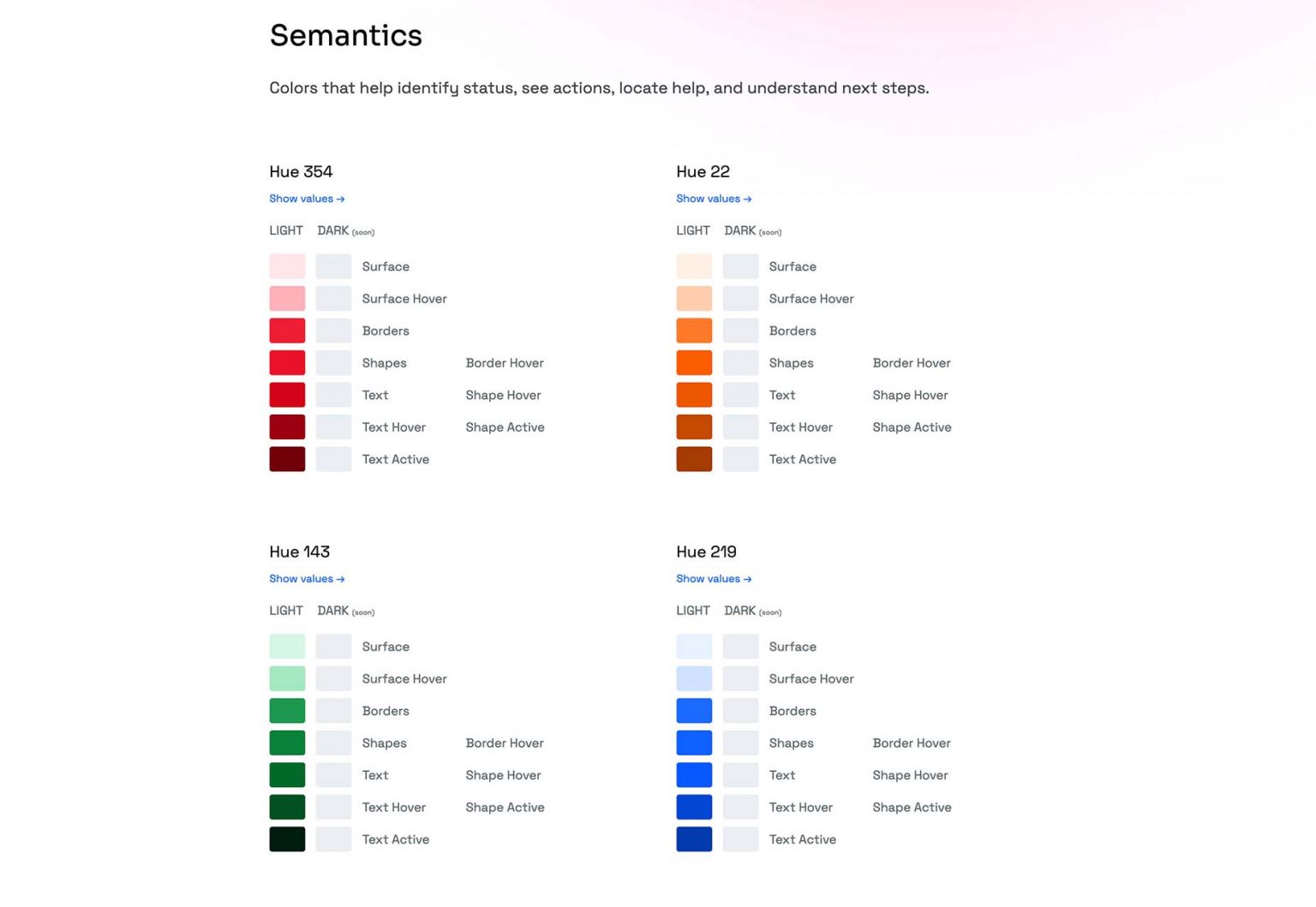Select the light Text Active swatch in Hue 143
This screenshot has width=1316, height=907.
coord(287,839)
